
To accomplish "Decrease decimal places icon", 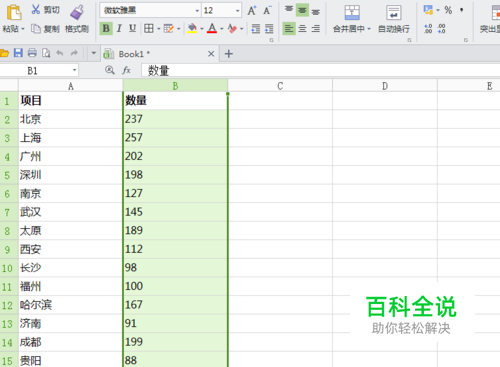I will point(442,29).
